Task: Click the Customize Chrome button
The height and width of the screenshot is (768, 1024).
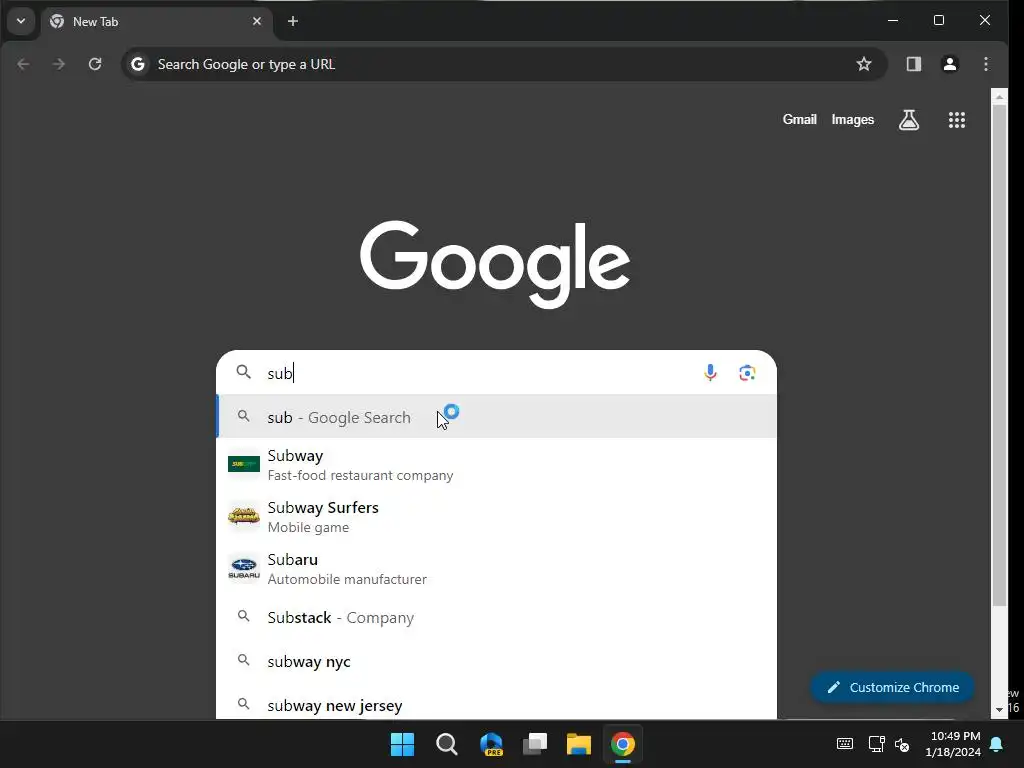Action: tap(892, 687)
